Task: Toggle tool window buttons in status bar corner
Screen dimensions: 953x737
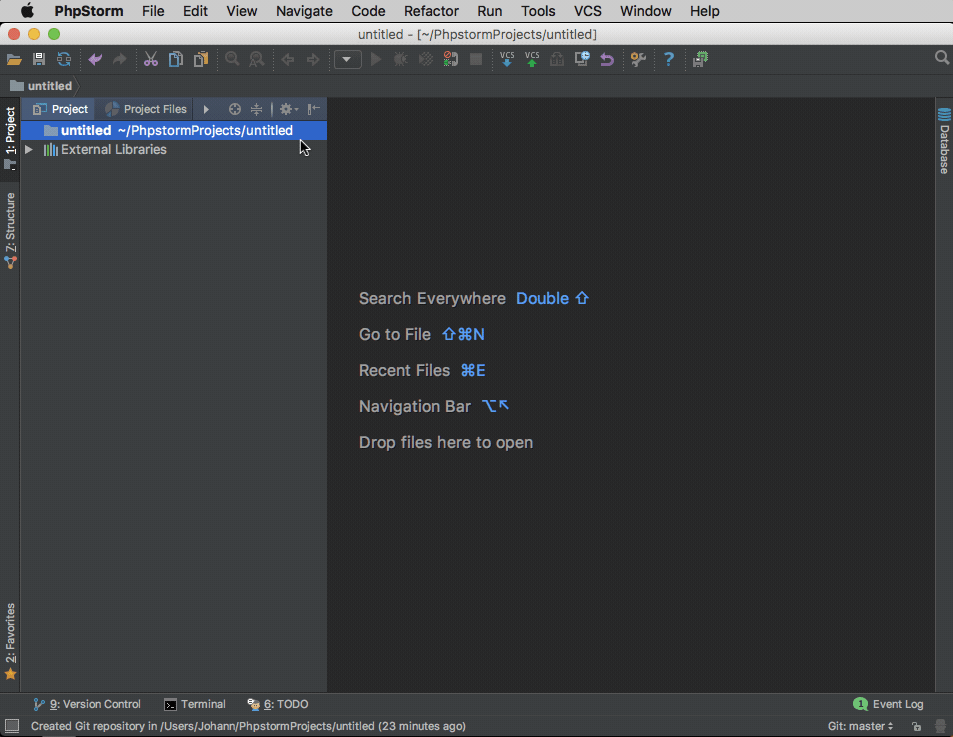Action: (12, 726)
